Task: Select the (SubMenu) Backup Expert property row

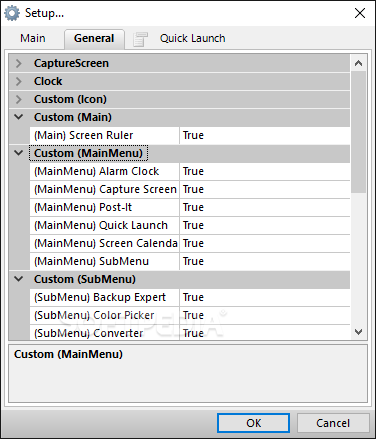Action: [190, 297]
